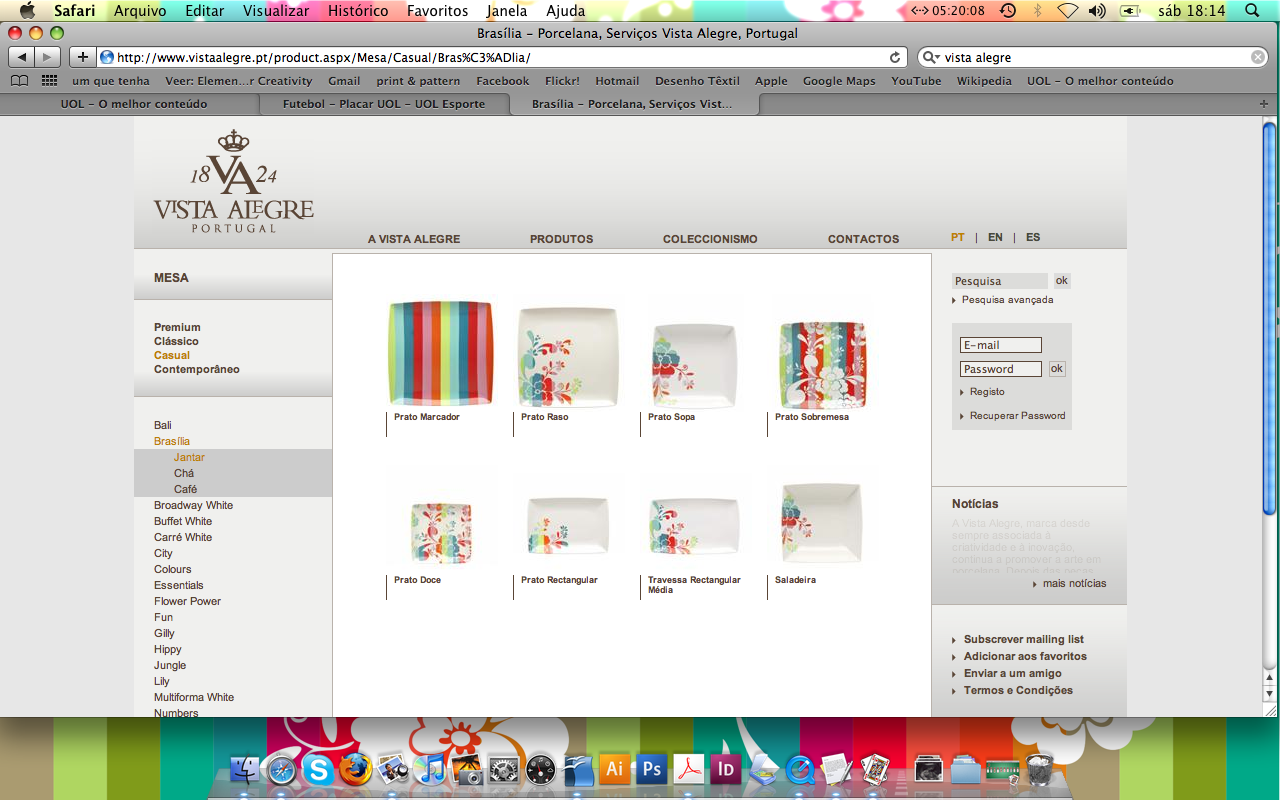Open a new tab with the plus icon
This screenshot has height=800, width=1280.
tap(1265, 104)
